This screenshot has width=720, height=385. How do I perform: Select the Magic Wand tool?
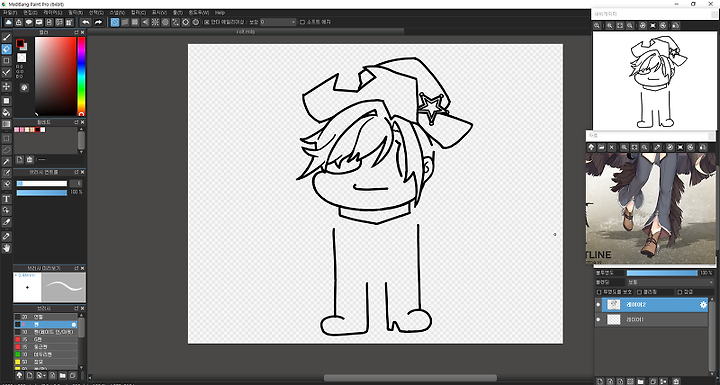point(6,161)
